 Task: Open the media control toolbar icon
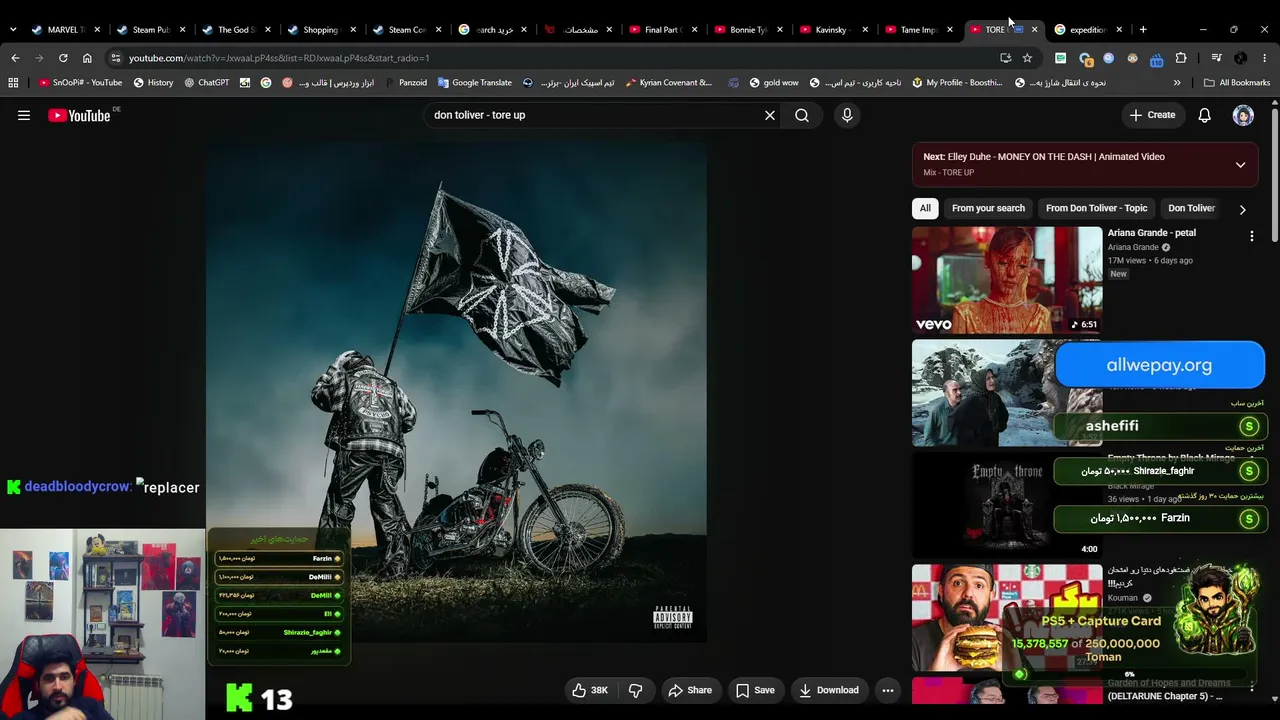click(1216, 58)
